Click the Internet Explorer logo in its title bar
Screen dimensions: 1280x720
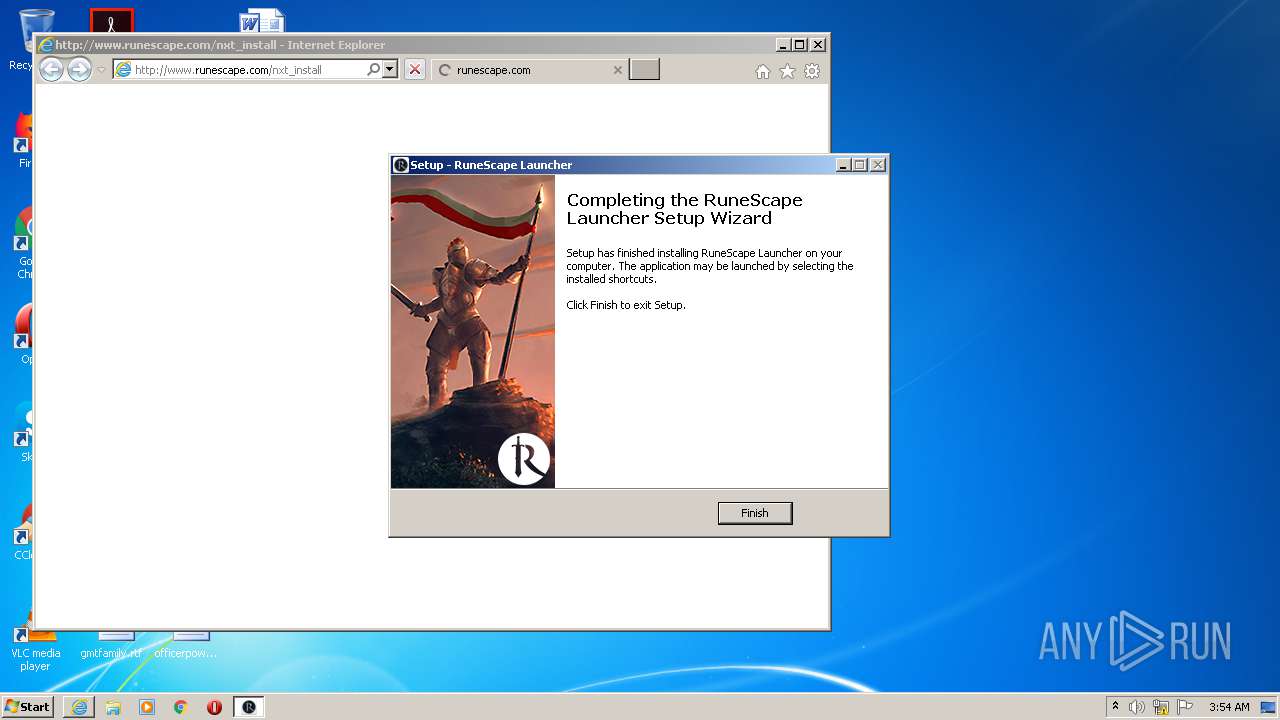[45, 45]
